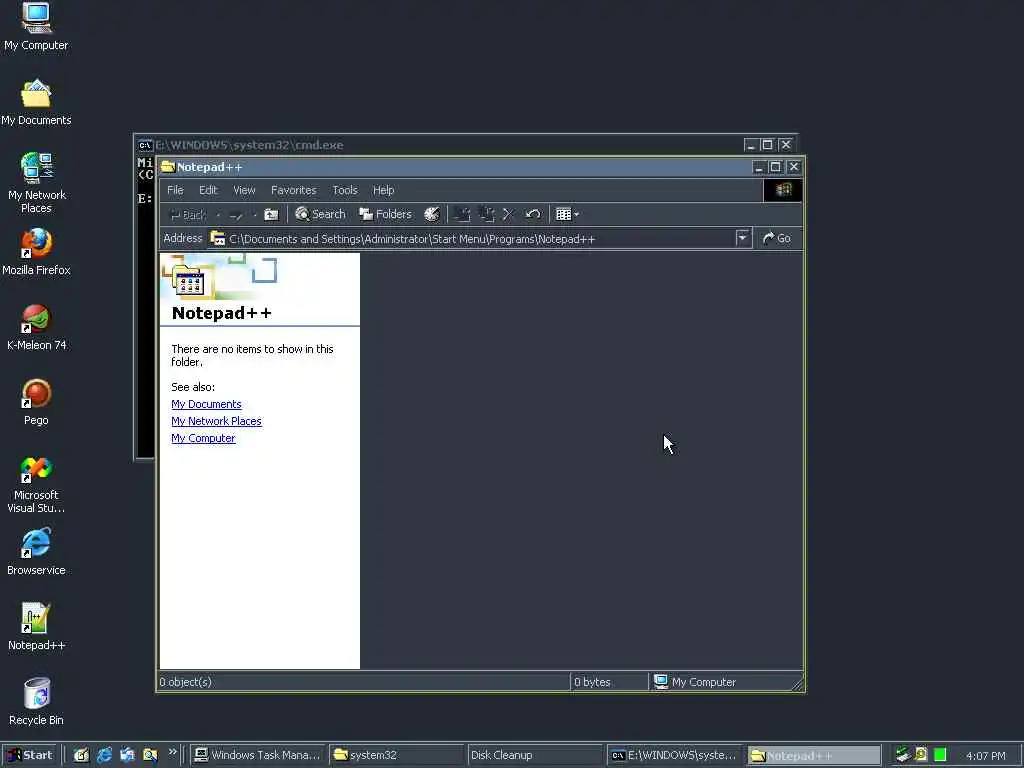Launch Outlook Express from Quick Launch

tap(127, 755)
